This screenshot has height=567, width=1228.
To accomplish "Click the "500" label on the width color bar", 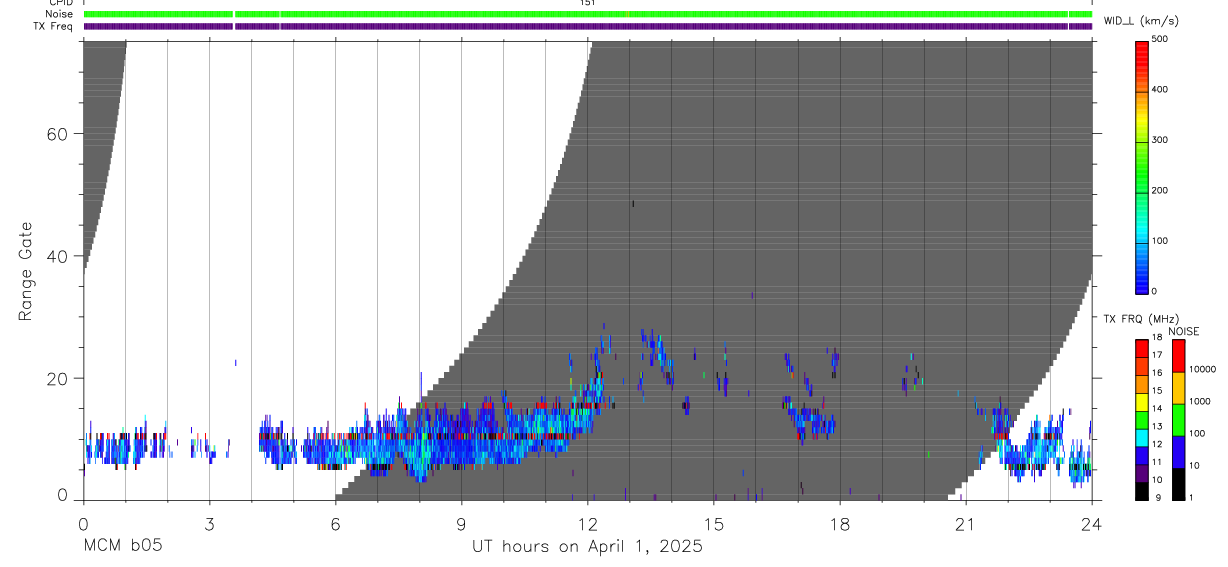I will point(1160,39).
